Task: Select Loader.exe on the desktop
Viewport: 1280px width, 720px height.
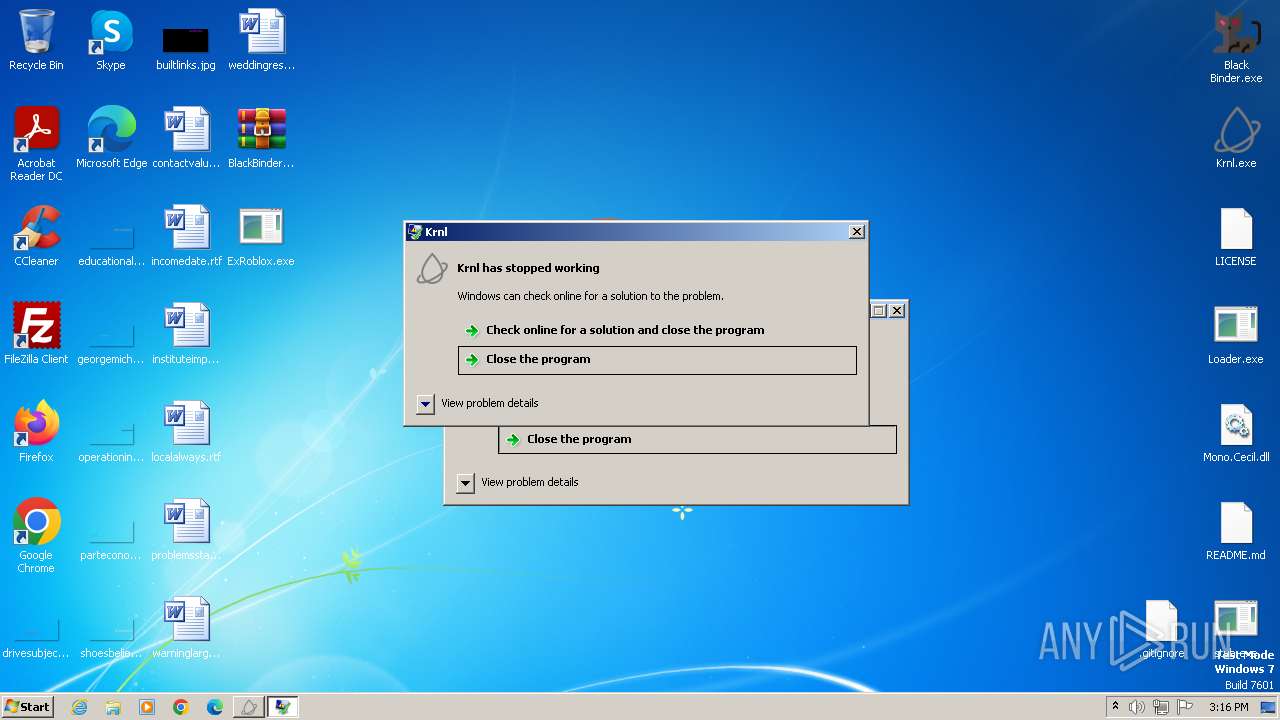Action: [1236, 334]
